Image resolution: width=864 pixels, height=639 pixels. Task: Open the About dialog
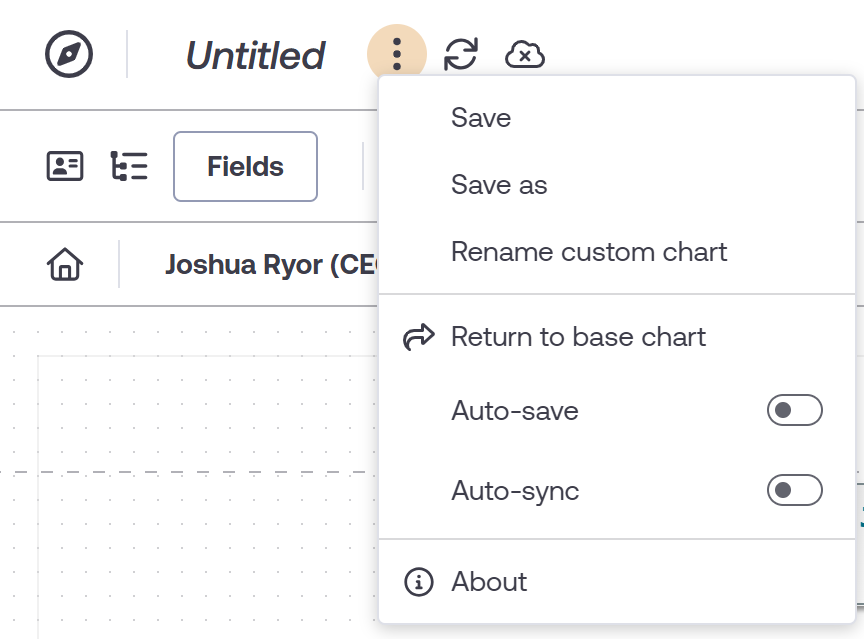pos(489,581)
